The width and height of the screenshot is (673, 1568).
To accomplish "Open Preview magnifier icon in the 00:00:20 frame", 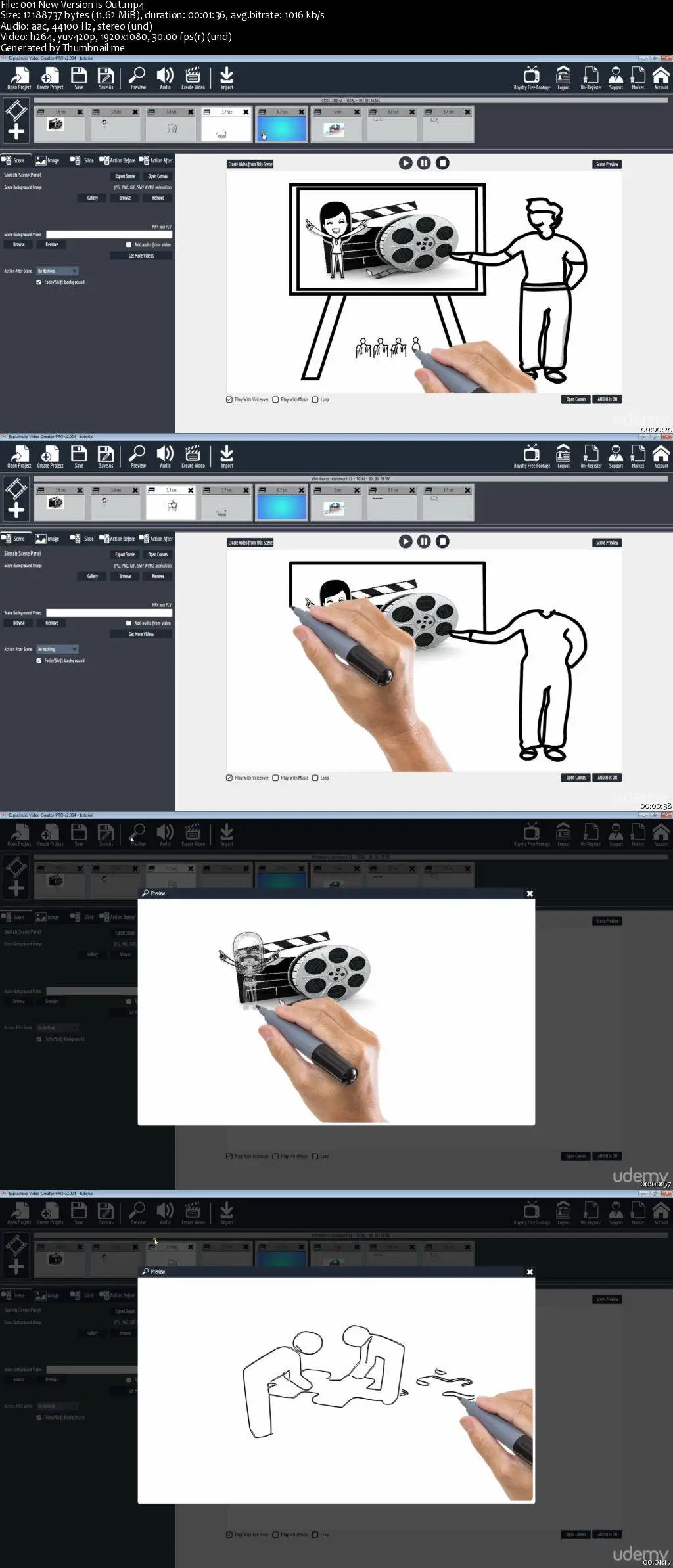I will [x=138, y=78].
